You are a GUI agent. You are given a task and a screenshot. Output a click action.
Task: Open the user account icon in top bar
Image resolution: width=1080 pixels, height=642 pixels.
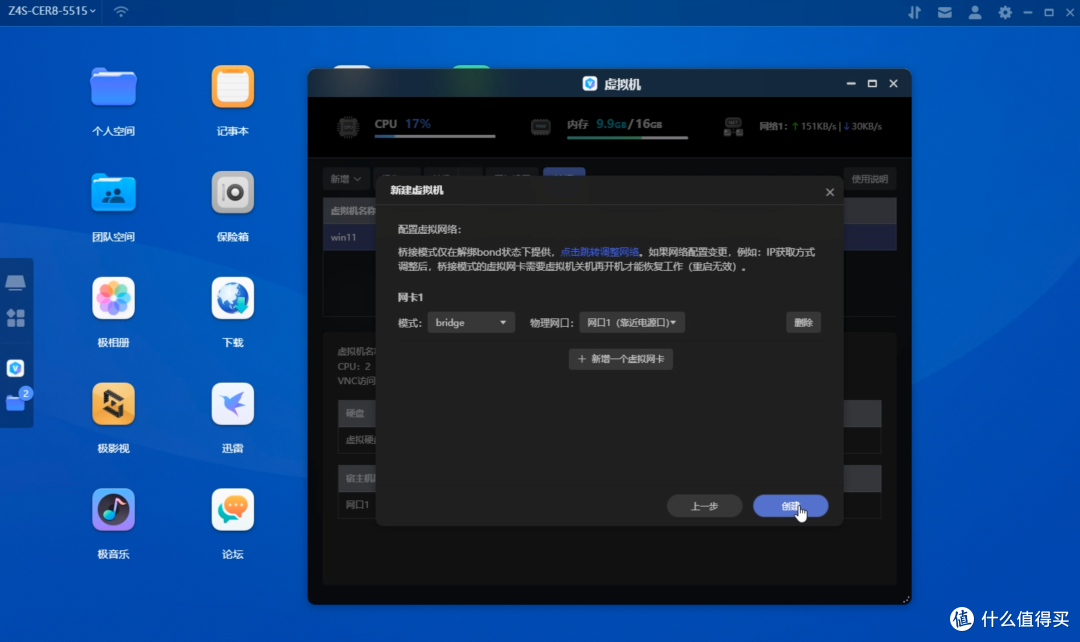coord(975,12)
